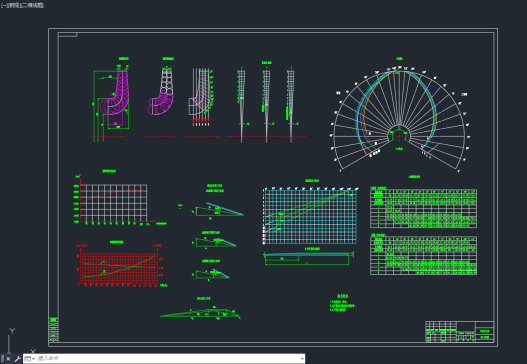The height and width of the screenshot is (364, 527).
Task: Open the view name viewport control
Action: 14,5
